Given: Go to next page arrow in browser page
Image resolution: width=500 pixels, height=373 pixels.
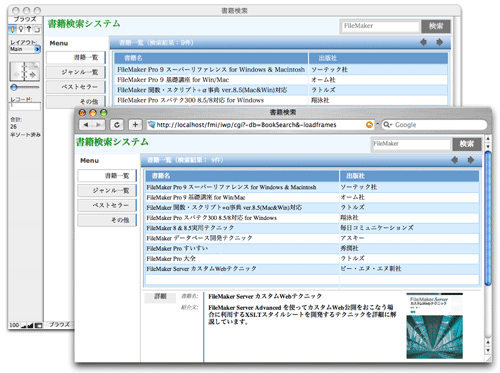Looking at the screenshot, I should (471, 160).
